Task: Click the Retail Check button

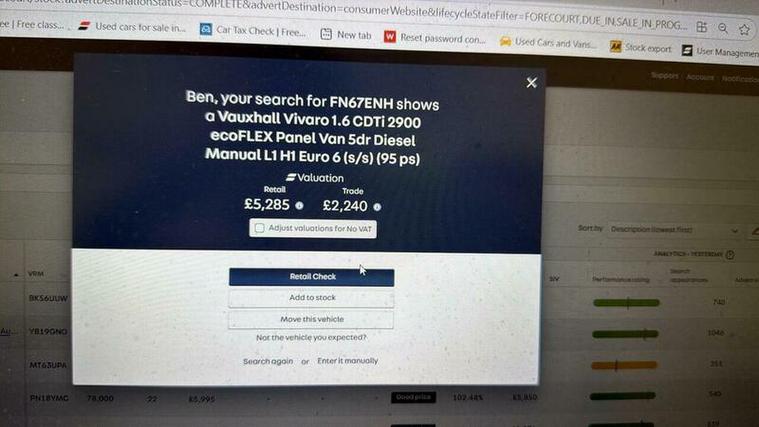Action: pos(312,277)
